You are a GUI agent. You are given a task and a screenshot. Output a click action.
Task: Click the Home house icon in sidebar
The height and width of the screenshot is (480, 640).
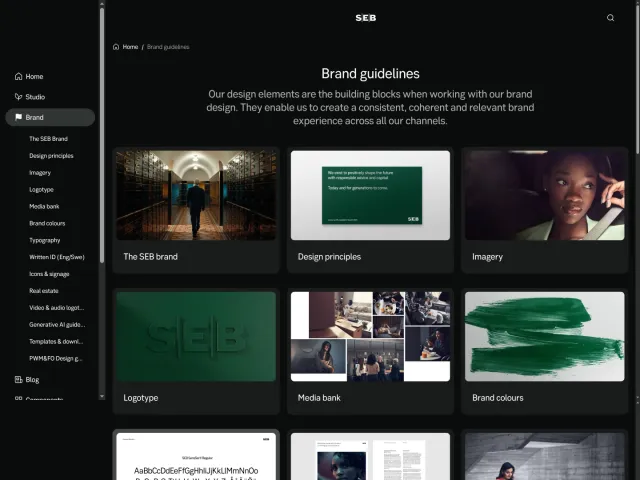tap(18, 76)
